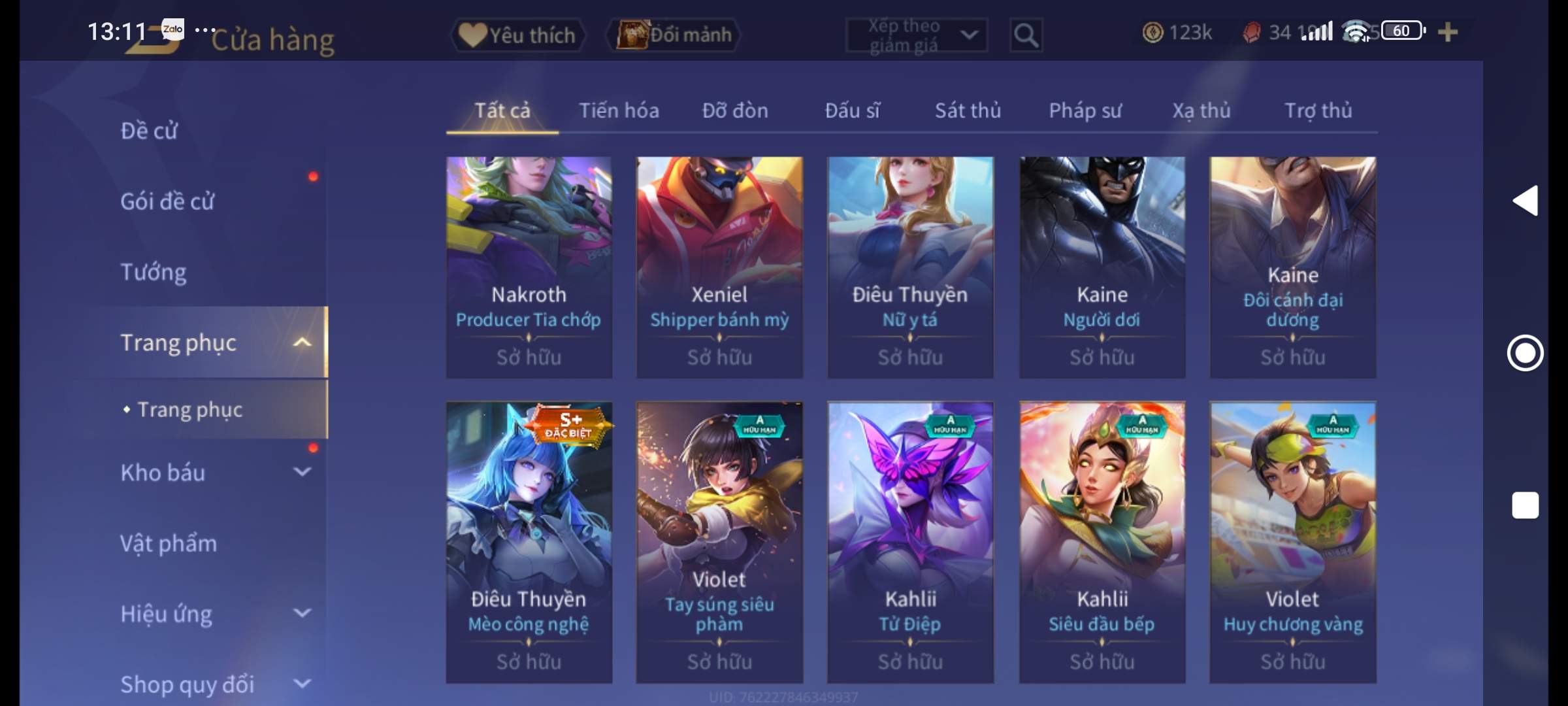Open the Xếp theo giảm giá dropdown

click(x=917, y=35)
